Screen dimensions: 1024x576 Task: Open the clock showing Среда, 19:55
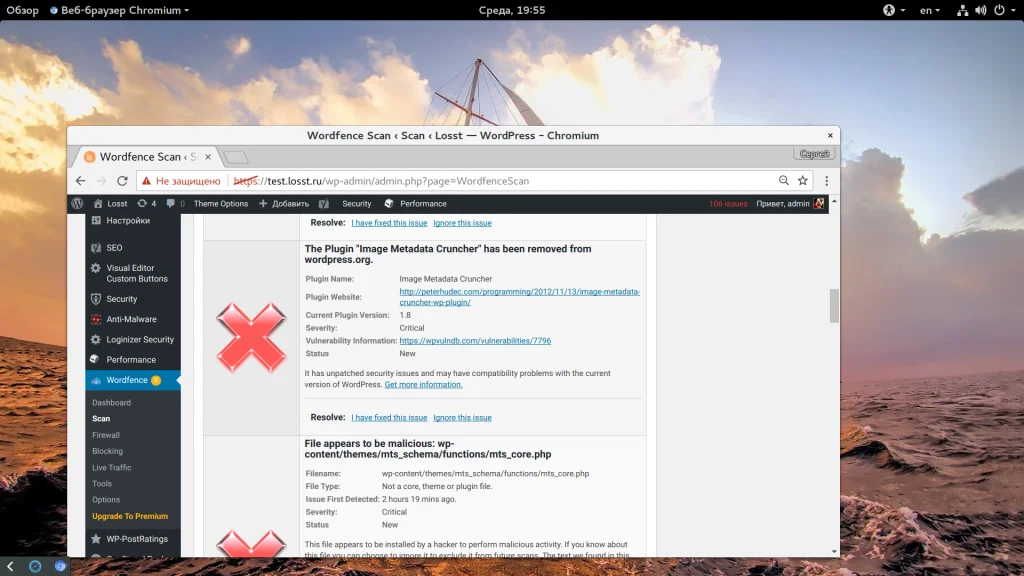coord(512,10)
